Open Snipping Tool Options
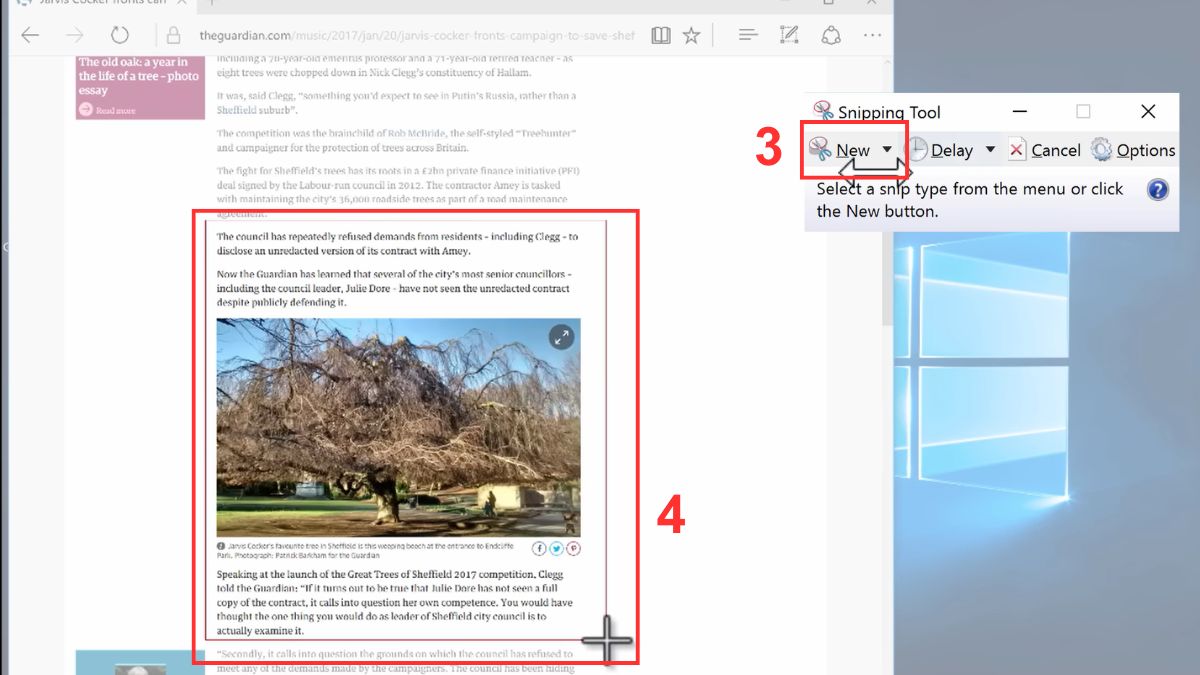The width and height of the screenshot is (1200, 675). [x=1133, y=150]
